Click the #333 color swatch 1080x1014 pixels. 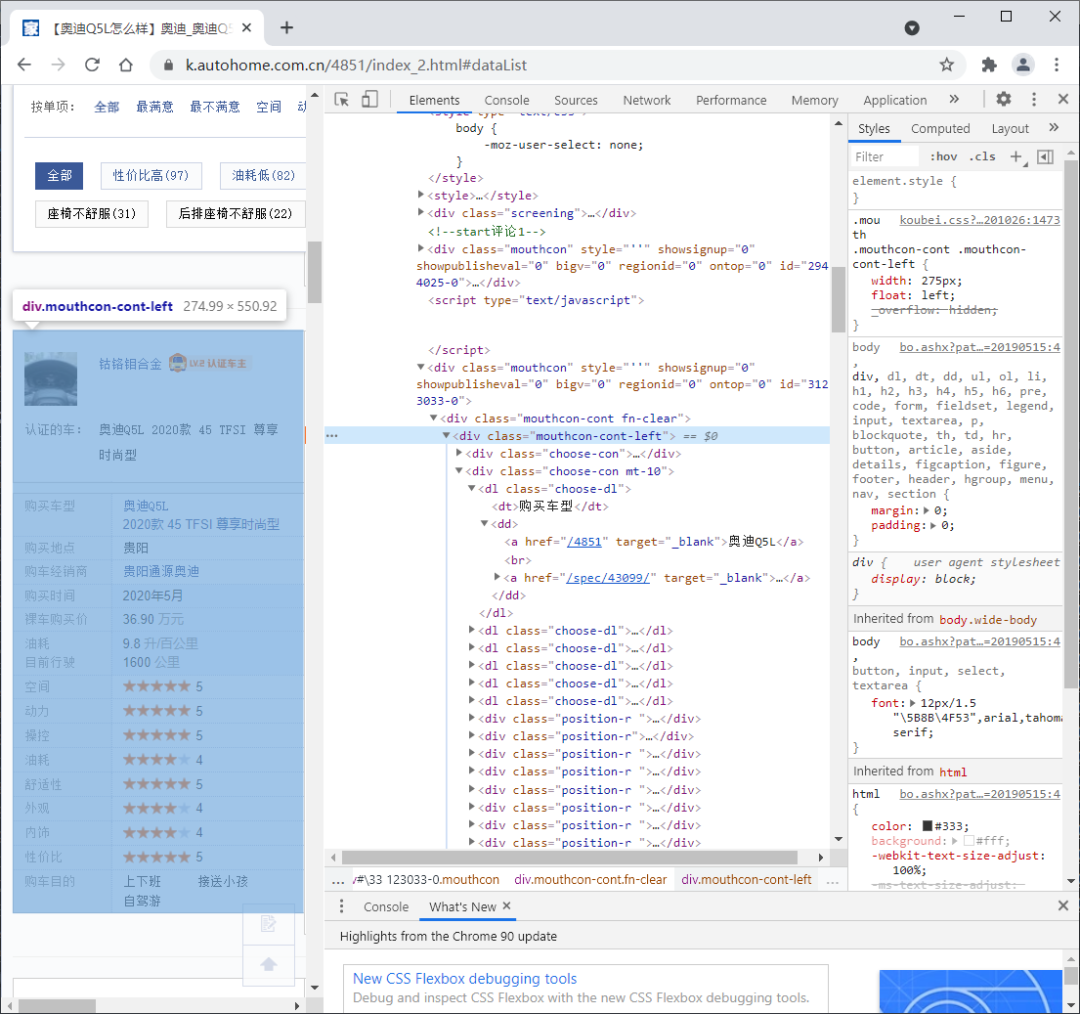[927, 826]
